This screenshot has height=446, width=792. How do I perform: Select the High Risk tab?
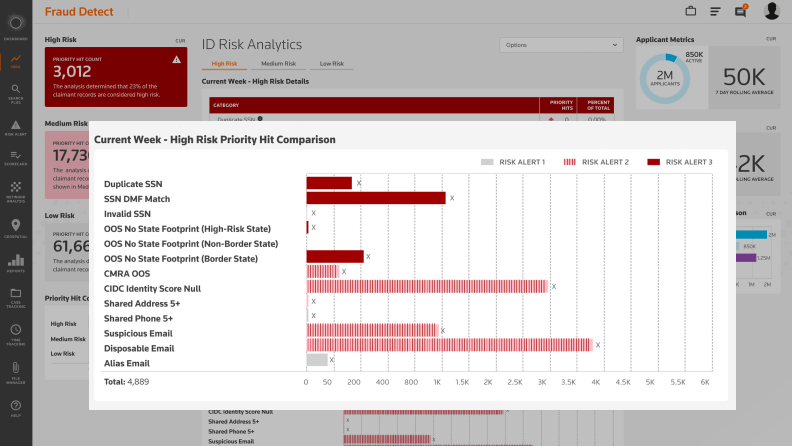[x=224, y=64]
